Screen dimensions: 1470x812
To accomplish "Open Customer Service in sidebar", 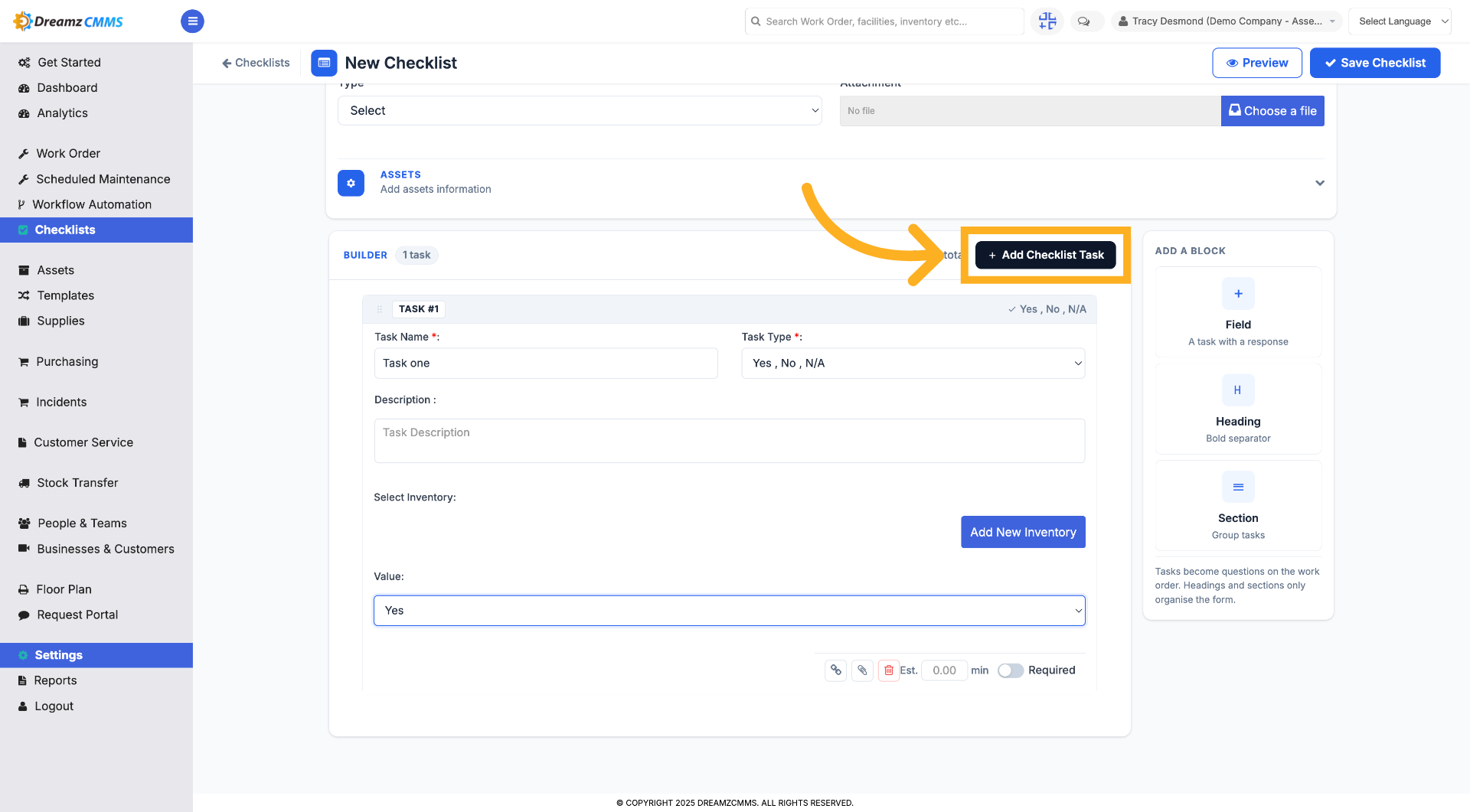I will [83, 442].
